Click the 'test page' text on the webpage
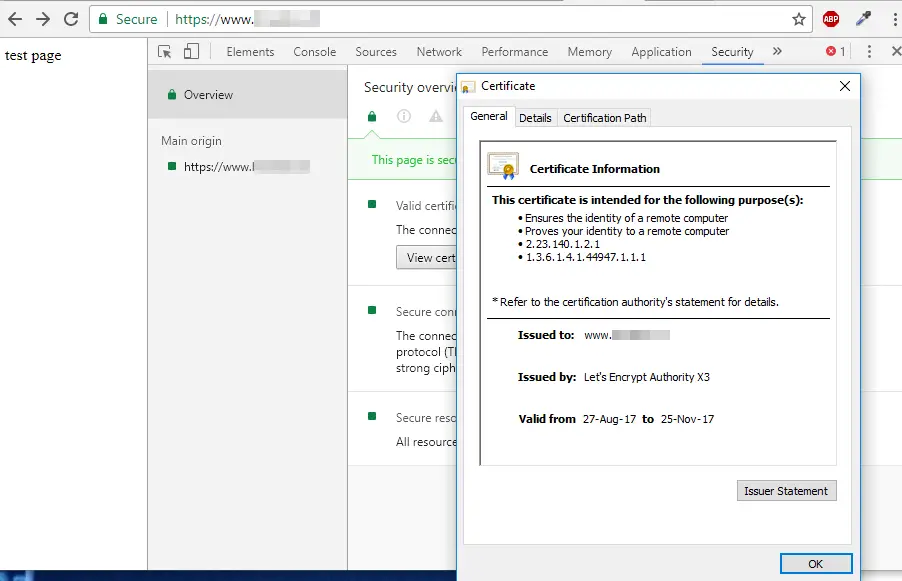Viewport: 902px width, 581px height. click(33, 56)
